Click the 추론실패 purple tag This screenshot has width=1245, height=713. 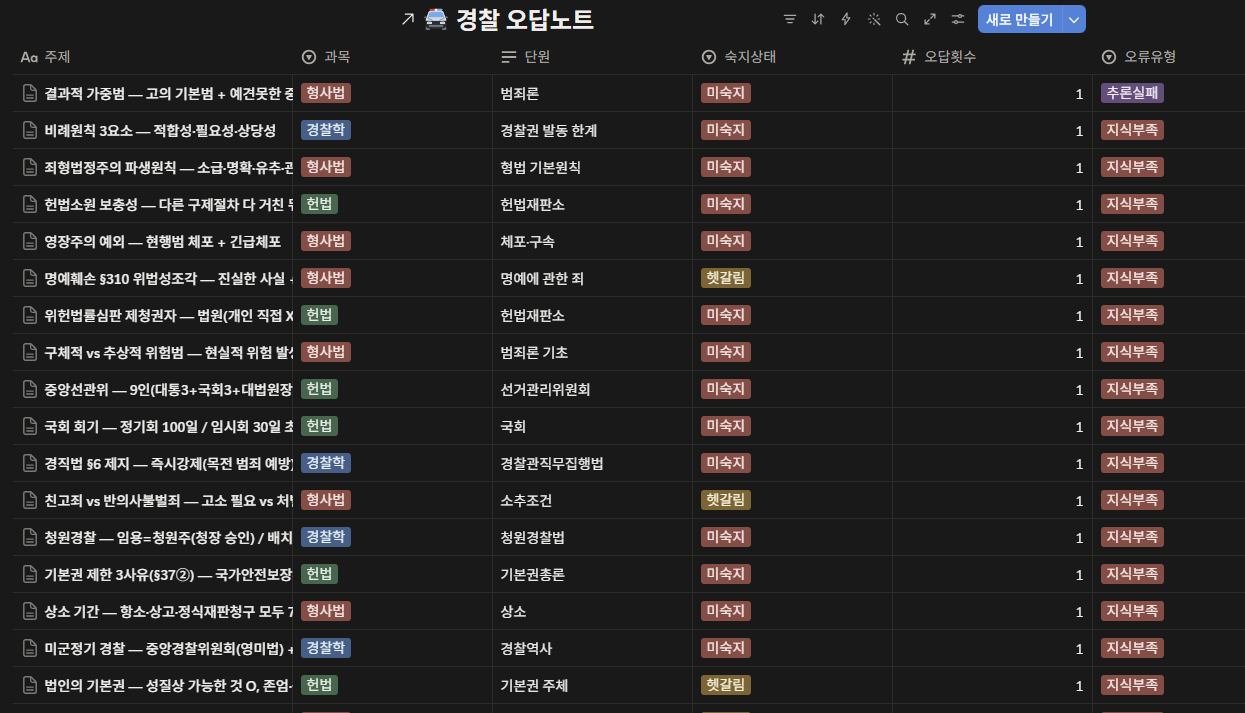point(1133,93)
